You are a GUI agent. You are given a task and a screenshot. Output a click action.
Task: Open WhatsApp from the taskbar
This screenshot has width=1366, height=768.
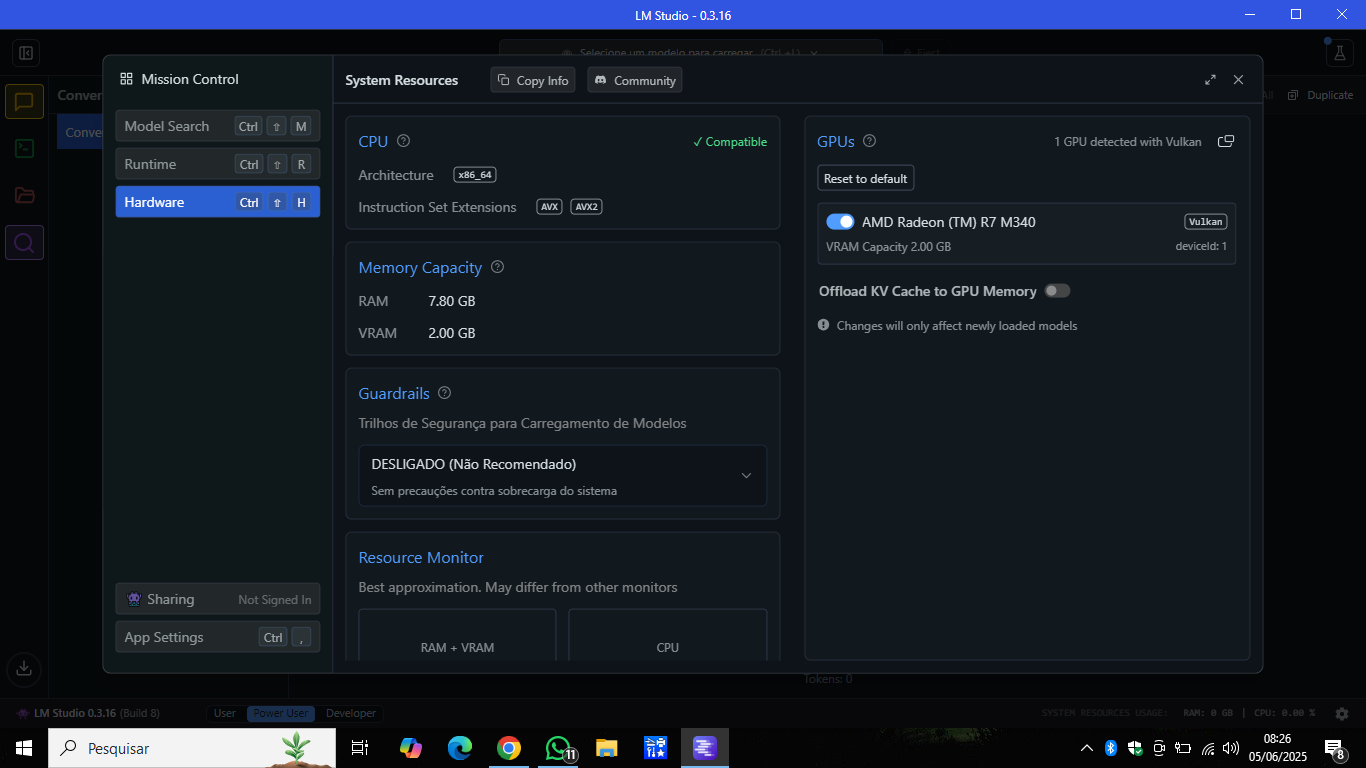point(558,748)
